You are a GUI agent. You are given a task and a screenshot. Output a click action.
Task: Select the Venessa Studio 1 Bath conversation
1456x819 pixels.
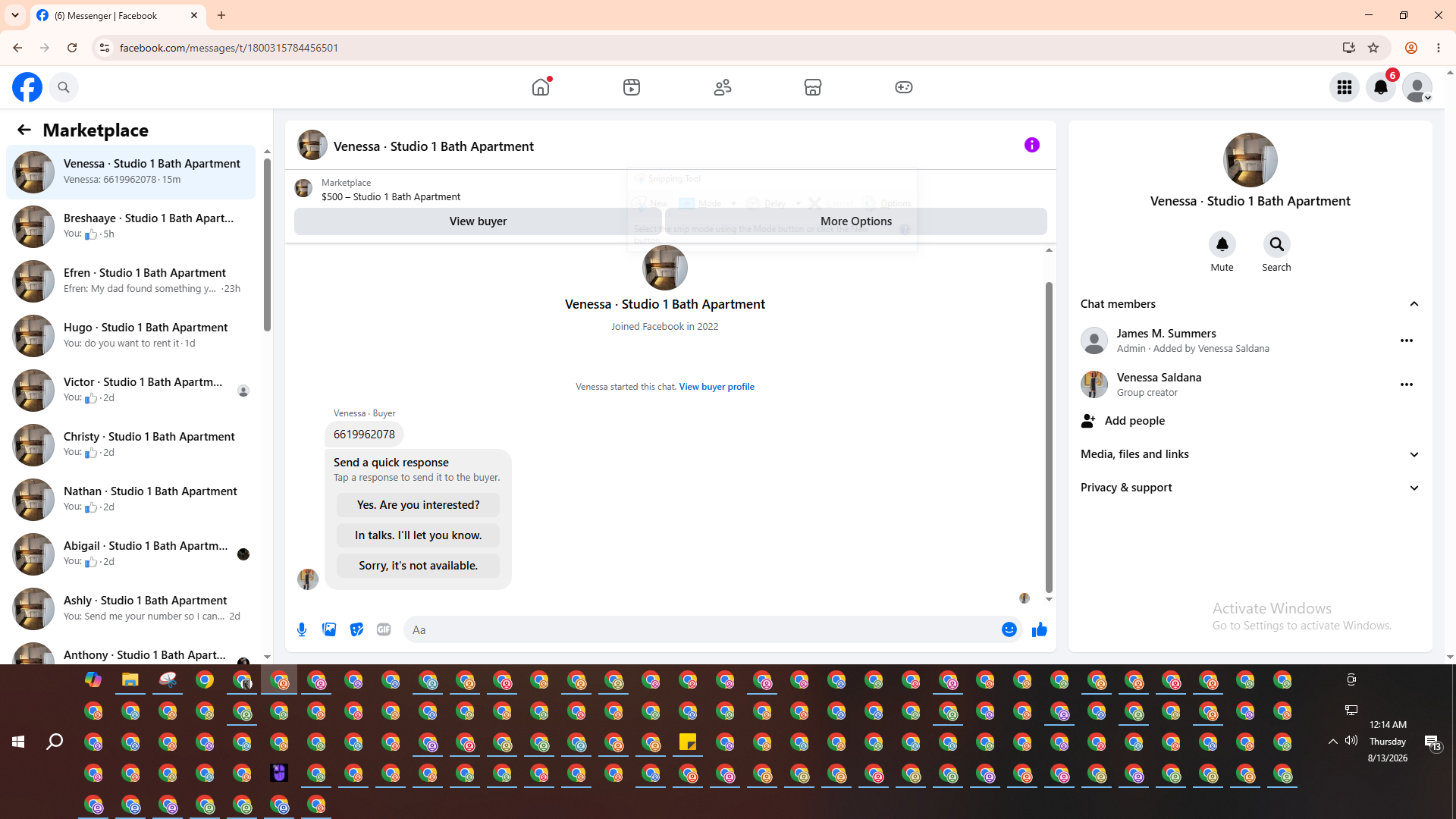click(x=130, y=172)
